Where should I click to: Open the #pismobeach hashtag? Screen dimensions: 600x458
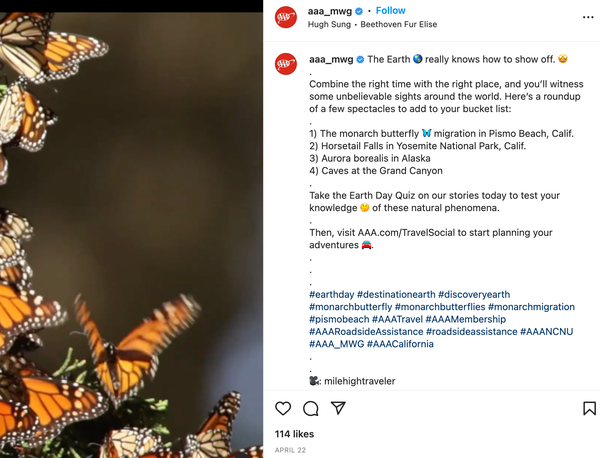click(x=339, y=319)
